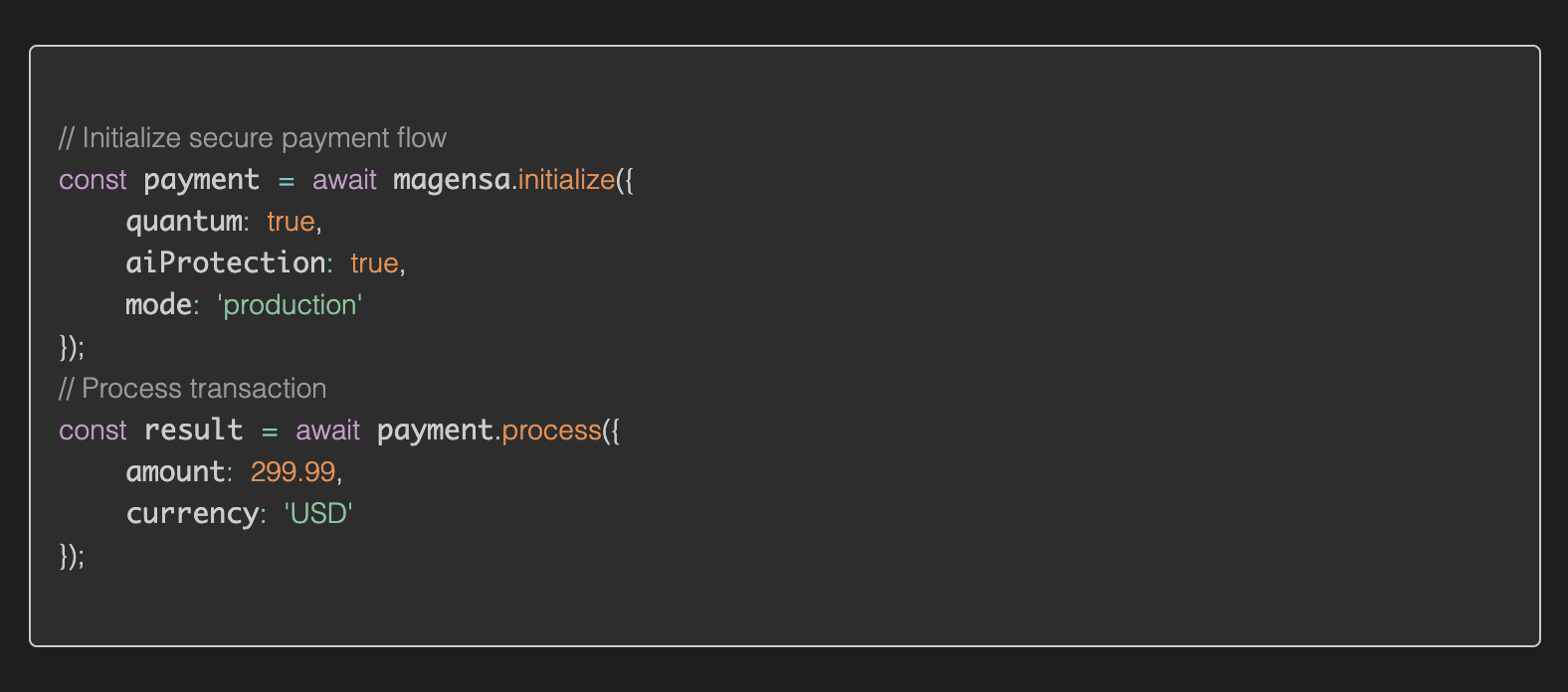Click the 'Process transaction' comment line

[192, 389]
